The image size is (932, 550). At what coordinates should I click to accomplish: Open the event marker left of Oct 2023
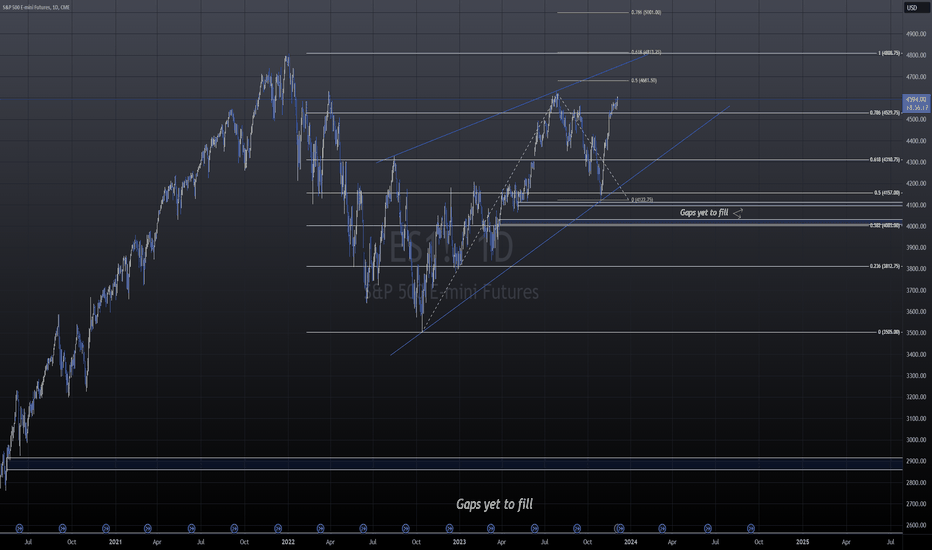pos(577,528)
